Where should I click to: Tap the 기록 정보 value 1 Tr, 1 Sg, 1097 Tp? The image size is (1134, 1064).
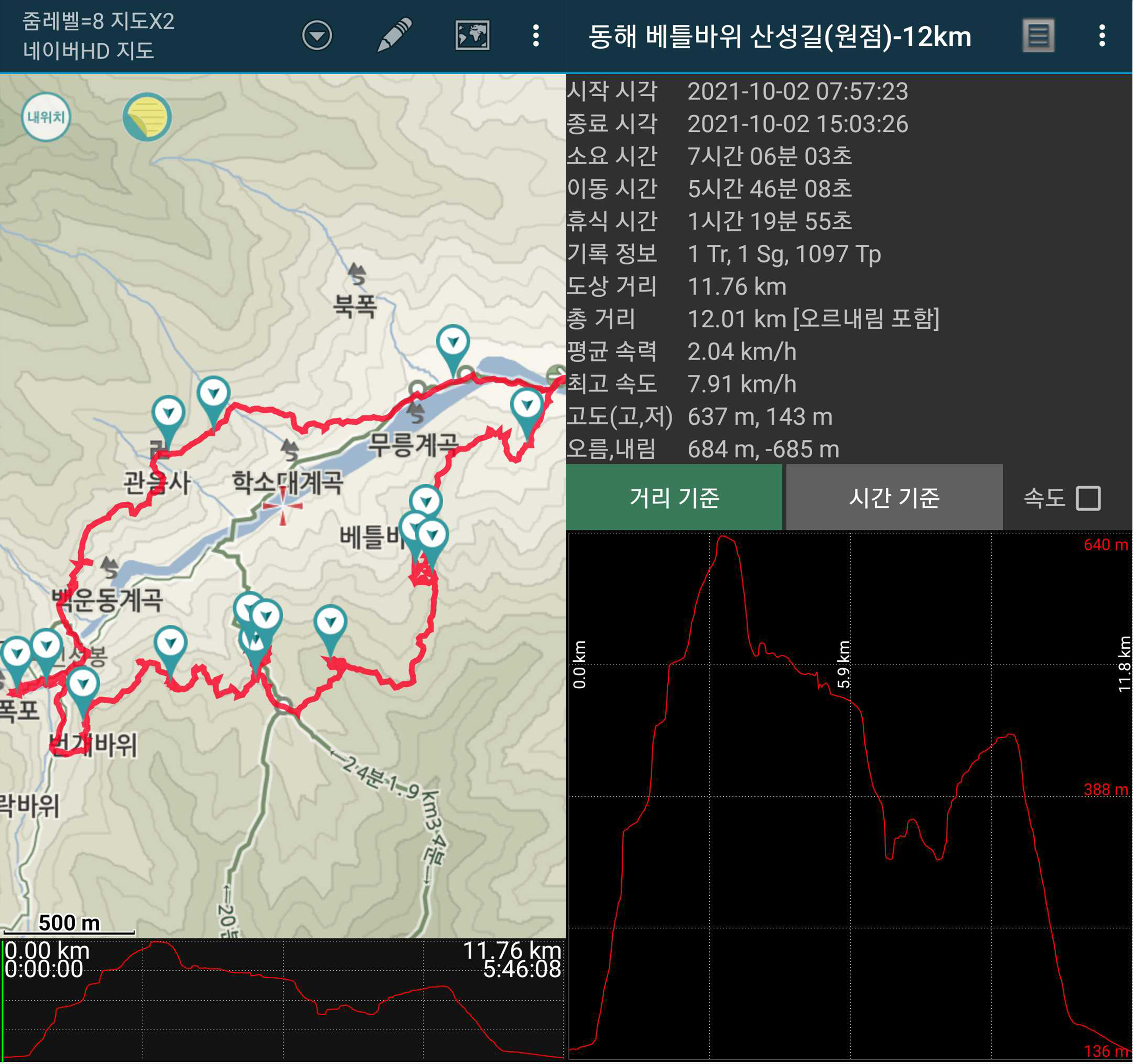tap(784, 254)
